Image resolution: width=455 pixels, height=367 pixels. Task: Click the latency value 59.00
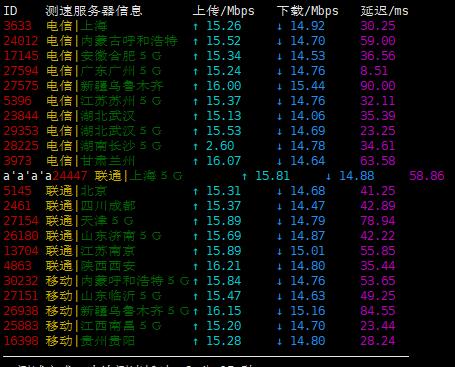point(378,41)
